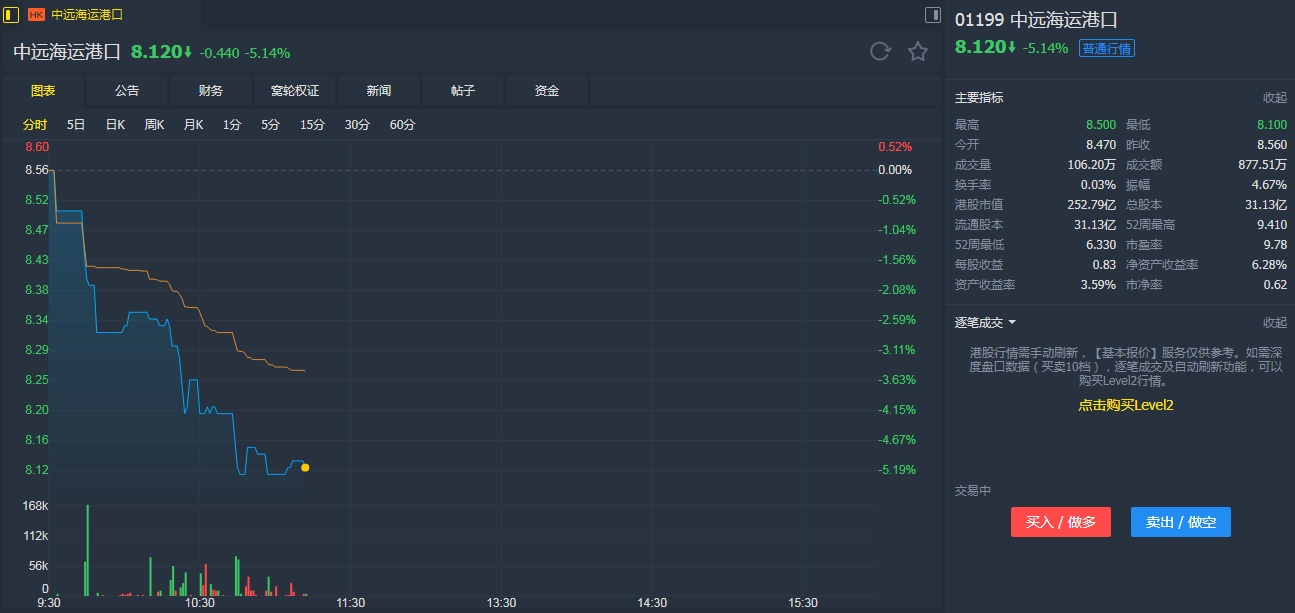1295x613 pixels.
Task: Click the refresh quote icon
Action: [880, 52]
